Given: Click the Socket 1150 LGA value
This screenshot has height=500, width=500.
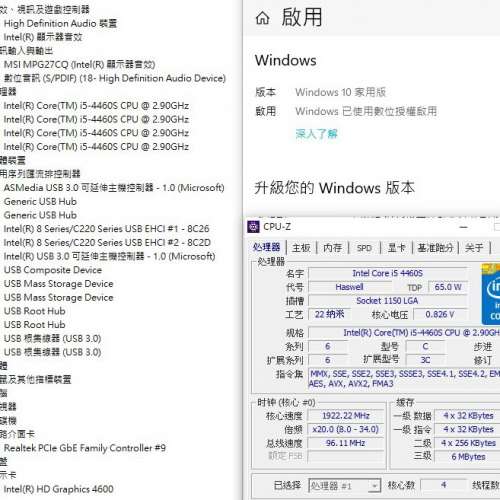Looking at the screenshot, I should point(388,301).
